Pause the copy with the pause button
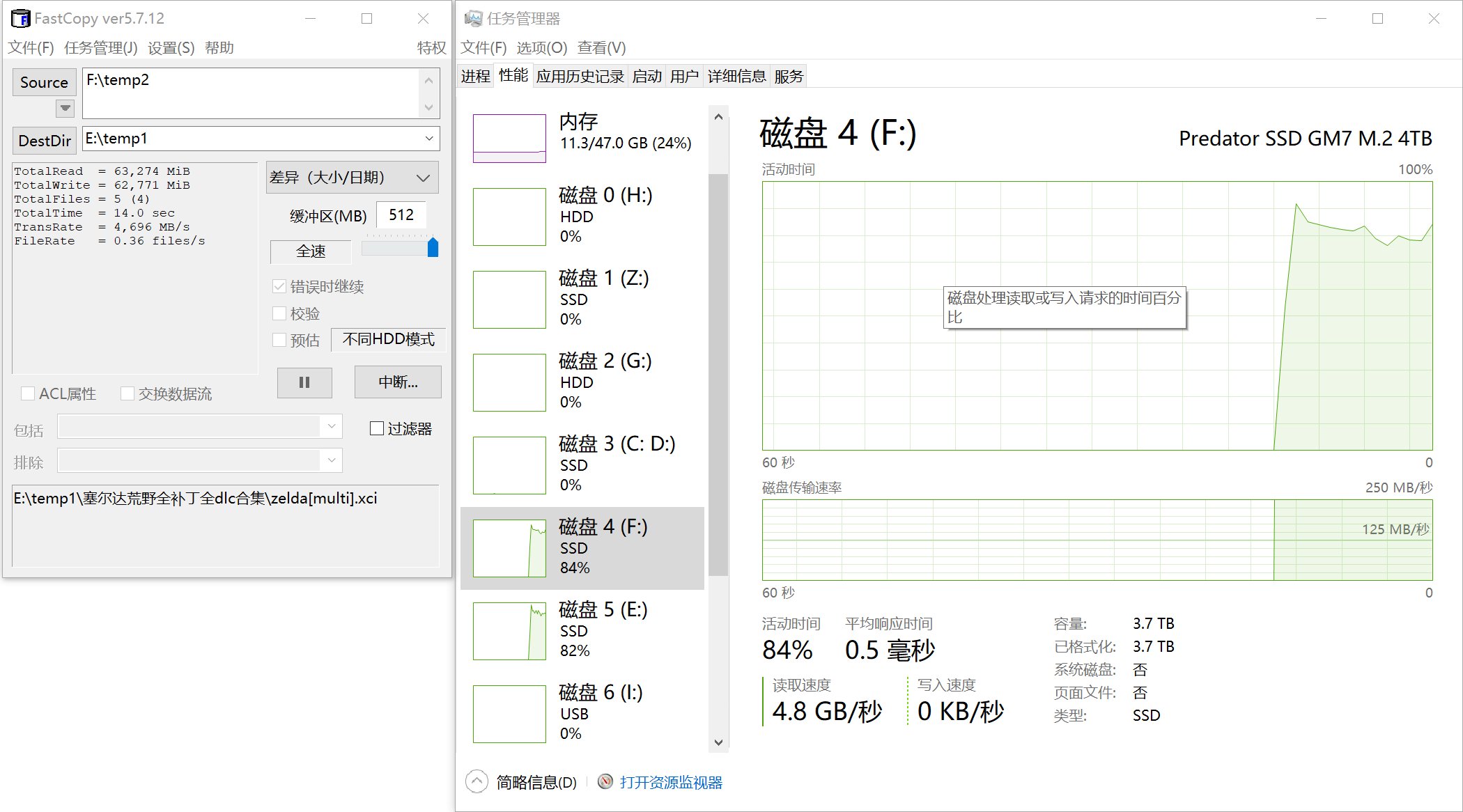Image resolution: width=1463 pixels, height=812 pixels. tap(304, 382)
